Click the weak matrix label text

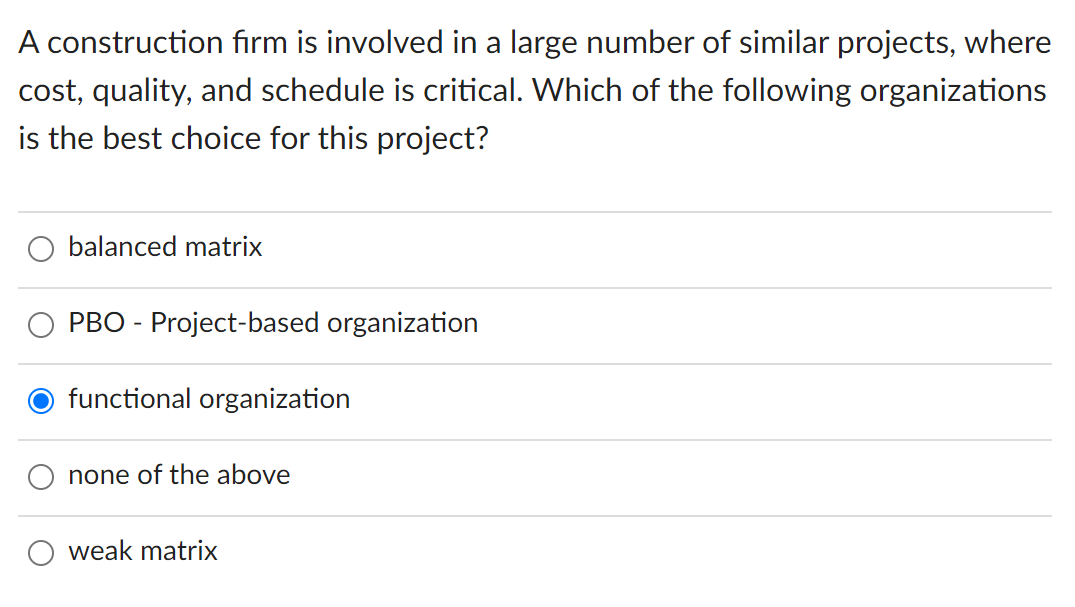pyautogui.click(x=142, y=552)
